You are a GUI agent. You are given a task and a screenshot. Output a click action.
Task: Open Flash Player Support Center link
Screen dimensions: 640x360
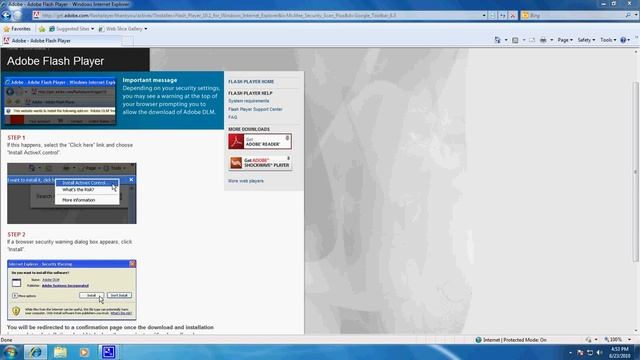click(x=255, y=109)
